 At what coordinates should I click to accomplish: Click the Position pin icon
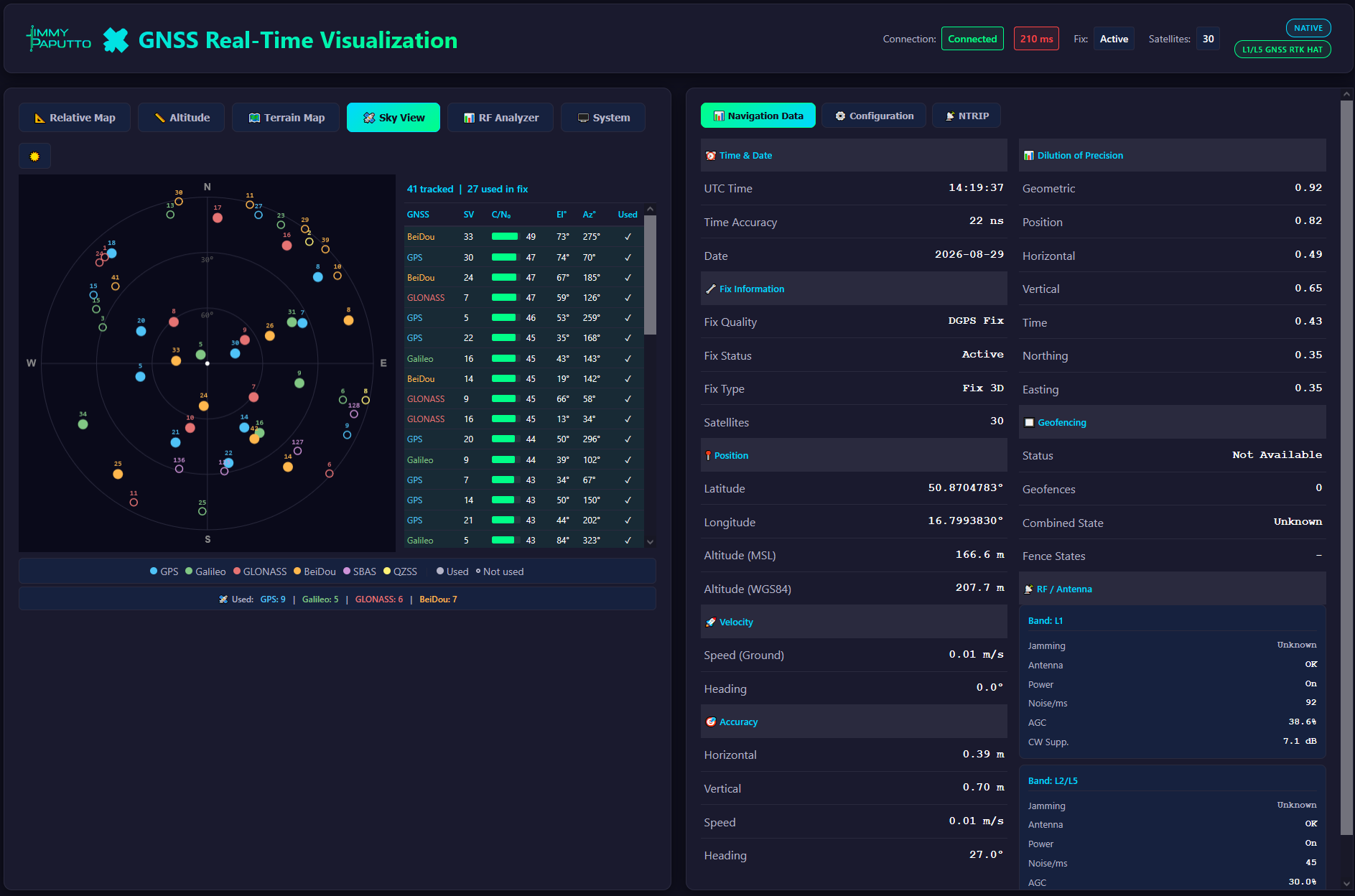[708, 456]
